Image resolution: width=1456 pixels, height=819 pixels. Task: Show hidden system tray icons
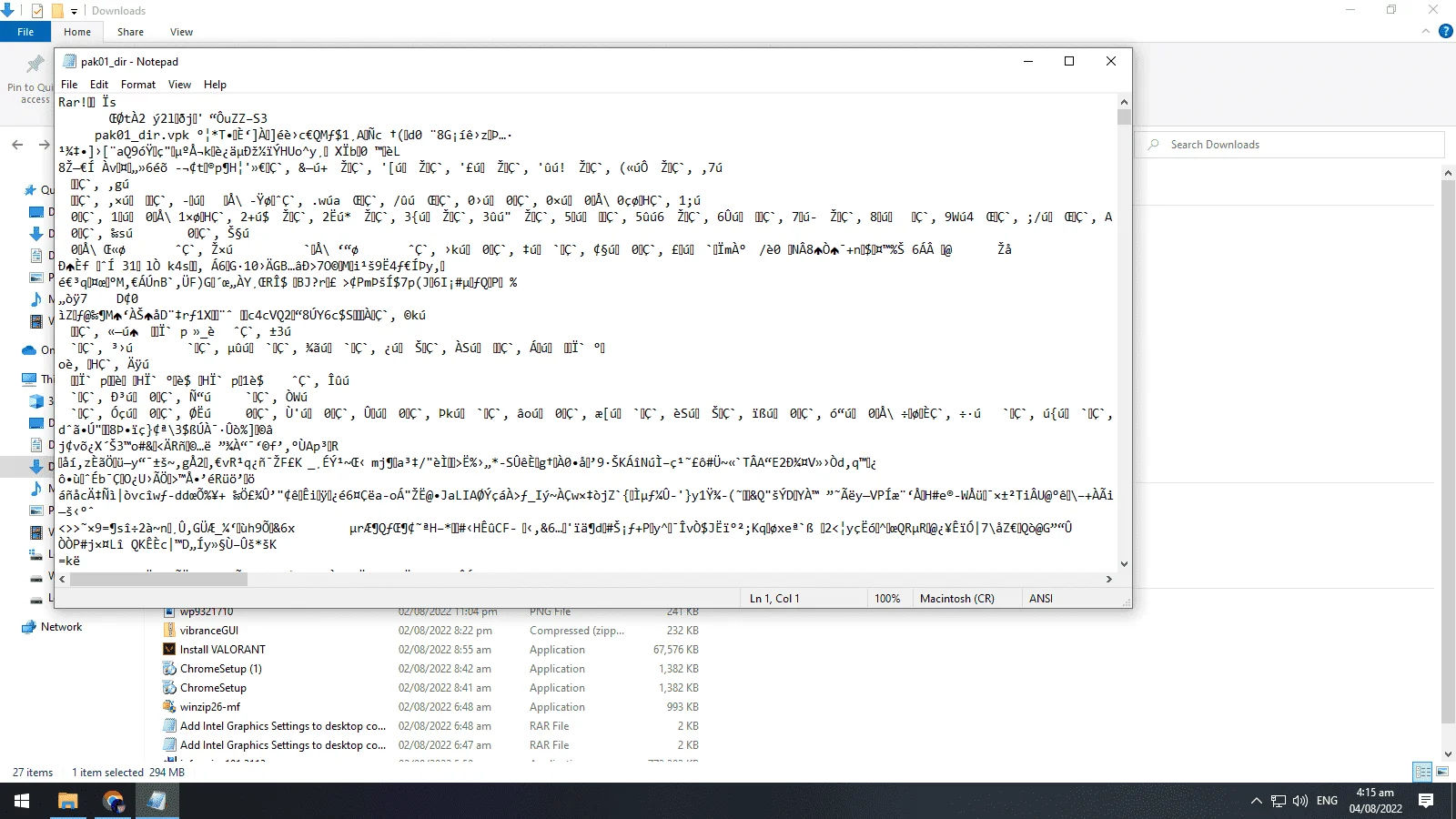(1257, 801)
